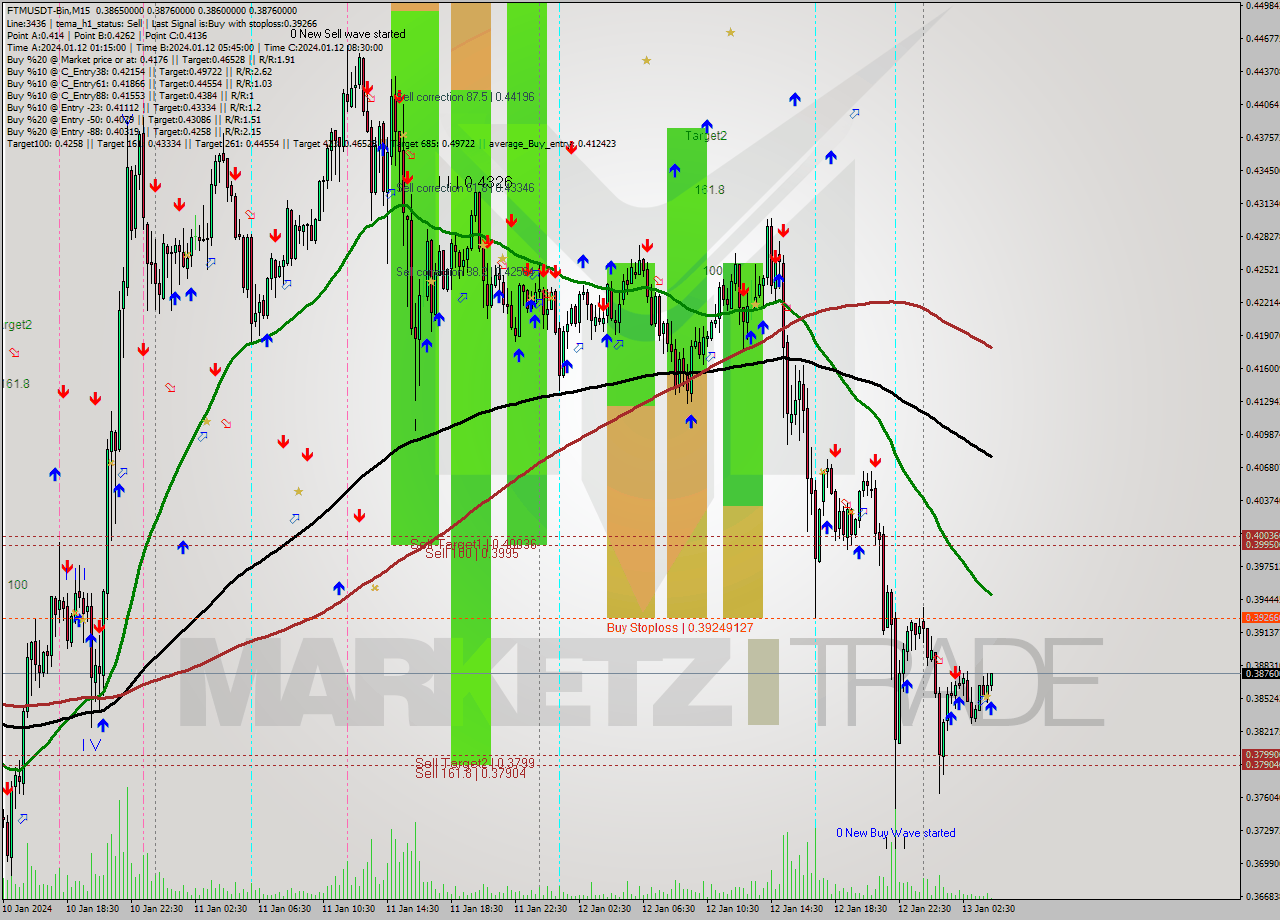The image size is (1280, 920).
Task: Select the 'Buy %20 @ Entry -50' line
Action: [134, 119]
